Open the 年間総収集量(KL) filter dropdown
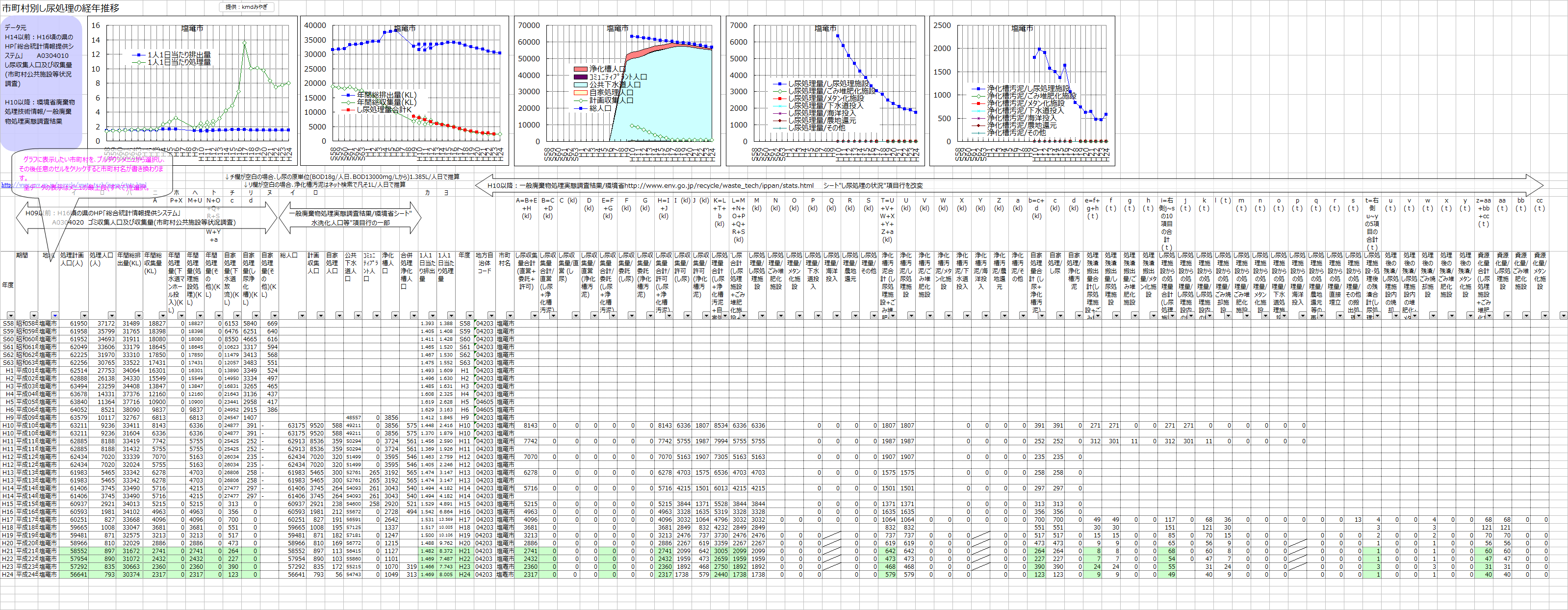This screenshot has width=1568, height=610. pos(162,315)
